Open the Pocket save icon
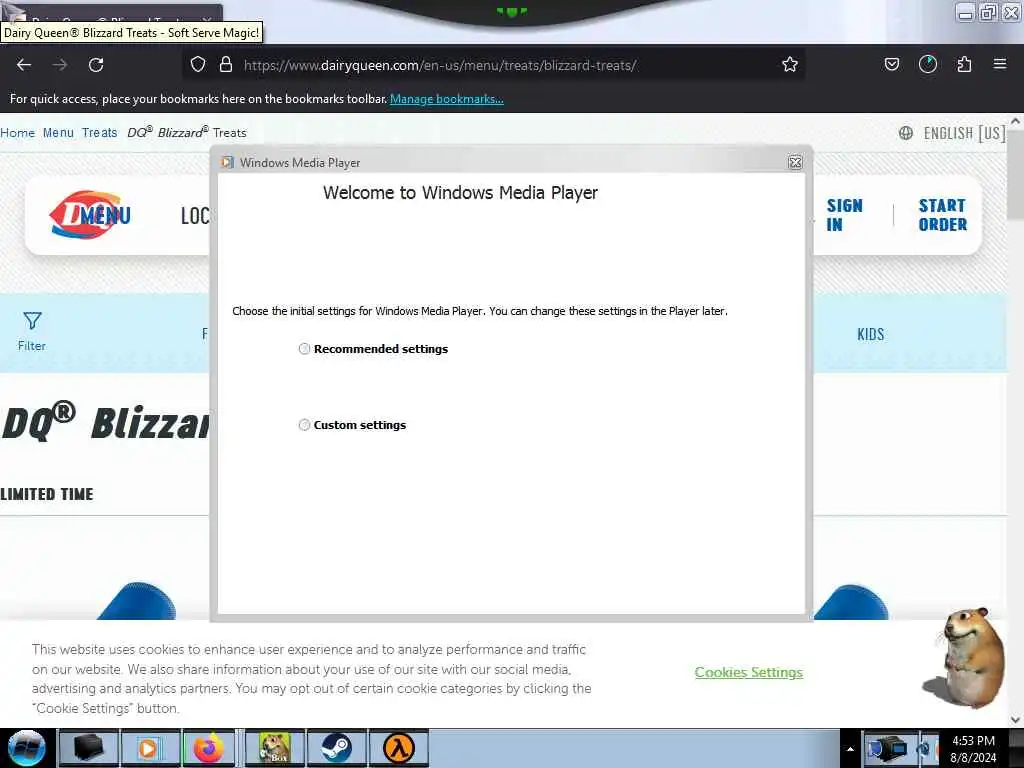The width and height of the screenshot is (1024, 768). 891,65
